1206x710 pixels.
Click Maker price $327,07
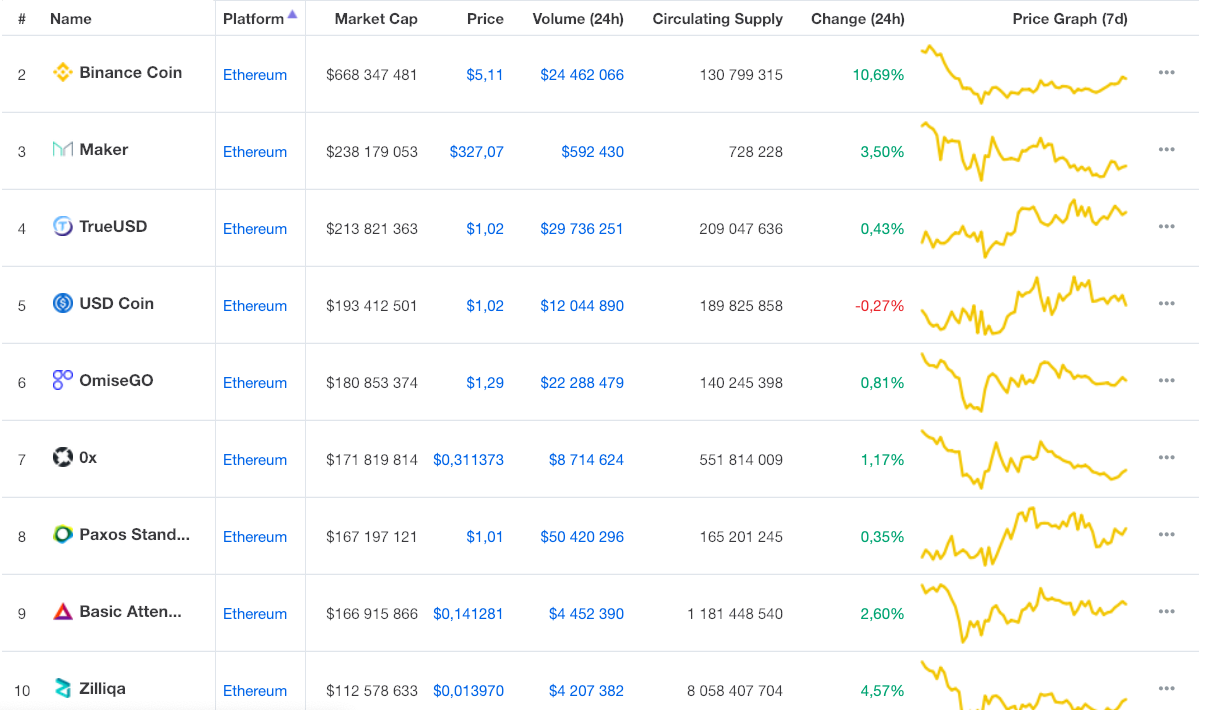pyautogui.click(x=477, y=152)
